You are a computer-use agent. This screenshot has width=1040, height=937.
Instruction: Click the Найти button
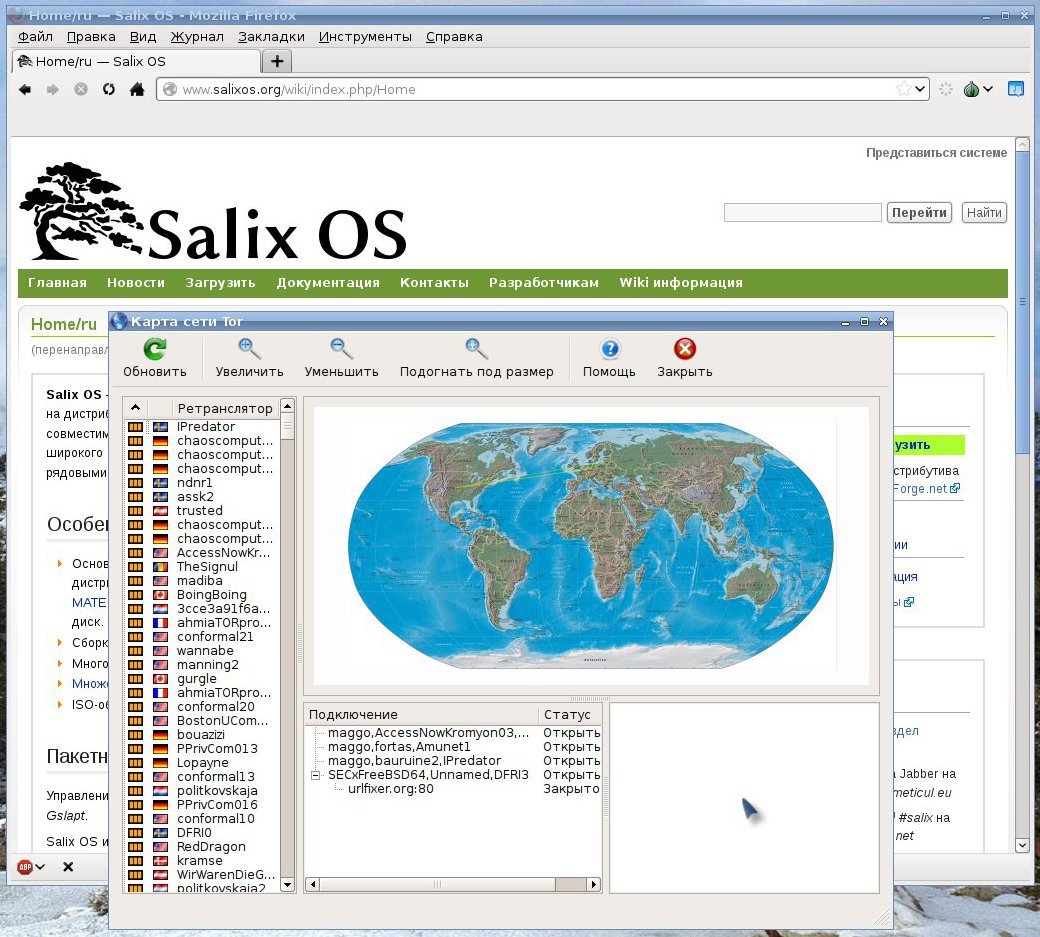[984, 212]
